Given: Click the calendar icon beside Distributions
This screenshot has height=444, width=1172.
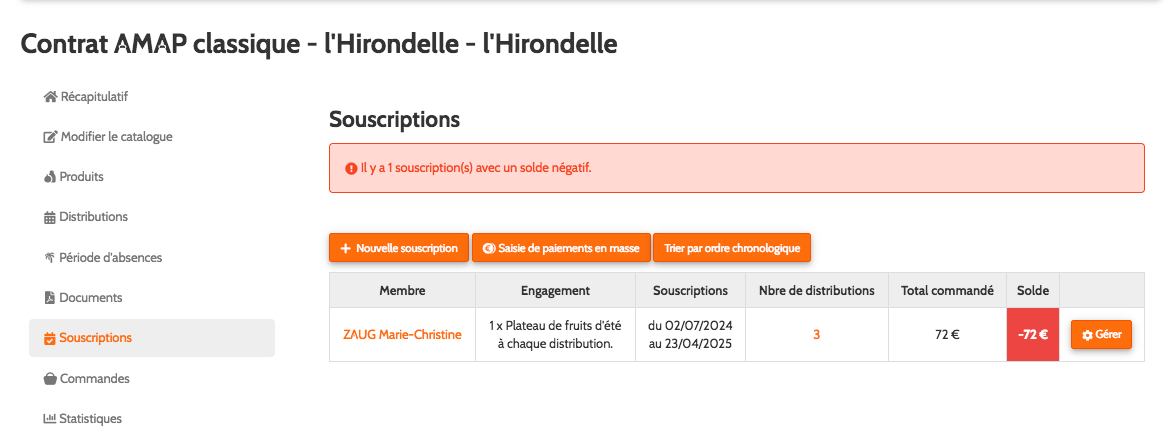Looking at the screenshot, I should pos(50,217).
